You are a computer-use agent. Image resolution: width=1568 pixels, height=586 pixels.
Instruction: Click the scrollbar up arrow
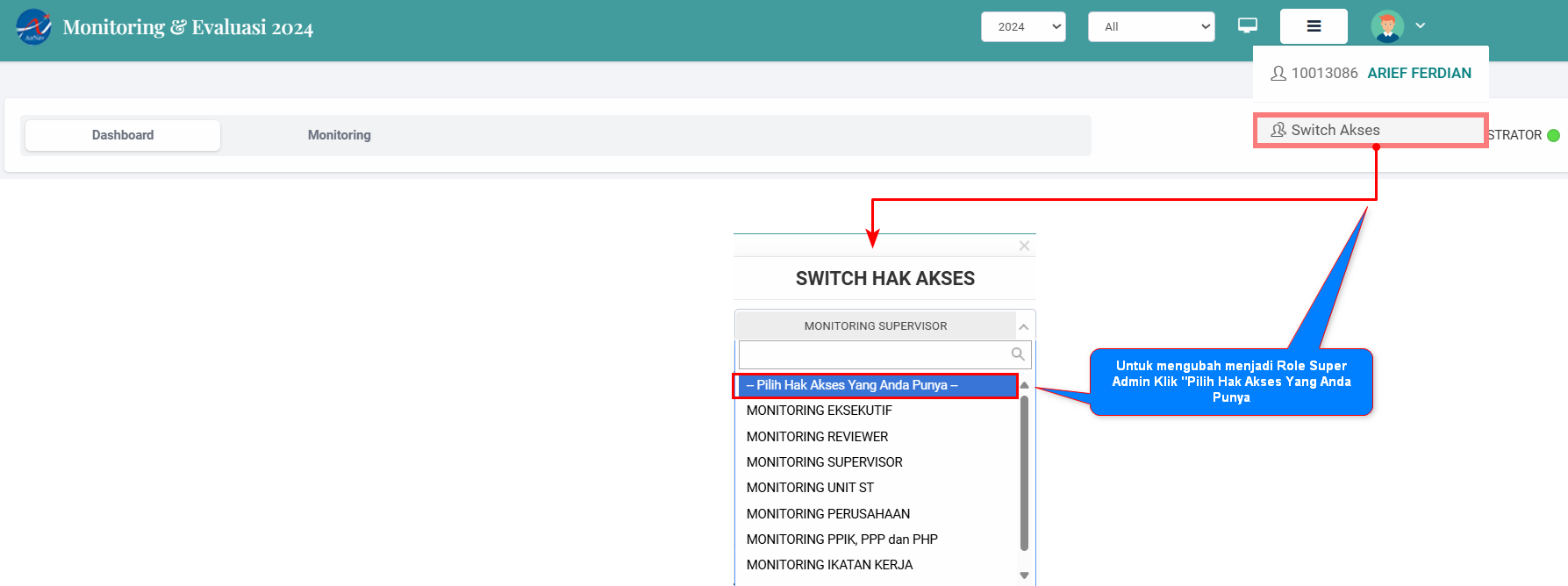(1024, 386)
